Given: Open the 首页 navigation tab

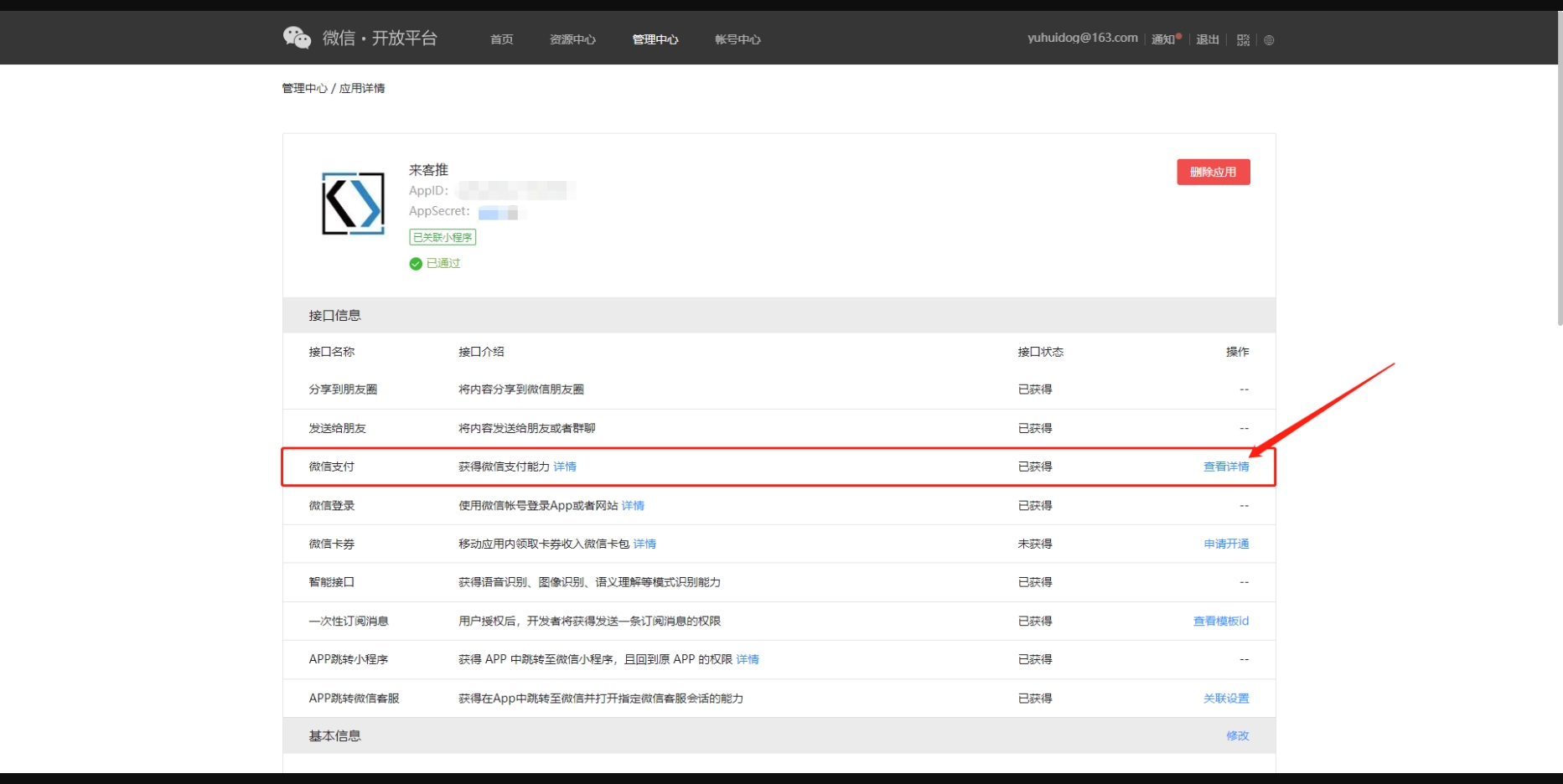Looking at the screenshot, I should click(x=501, y=39).
